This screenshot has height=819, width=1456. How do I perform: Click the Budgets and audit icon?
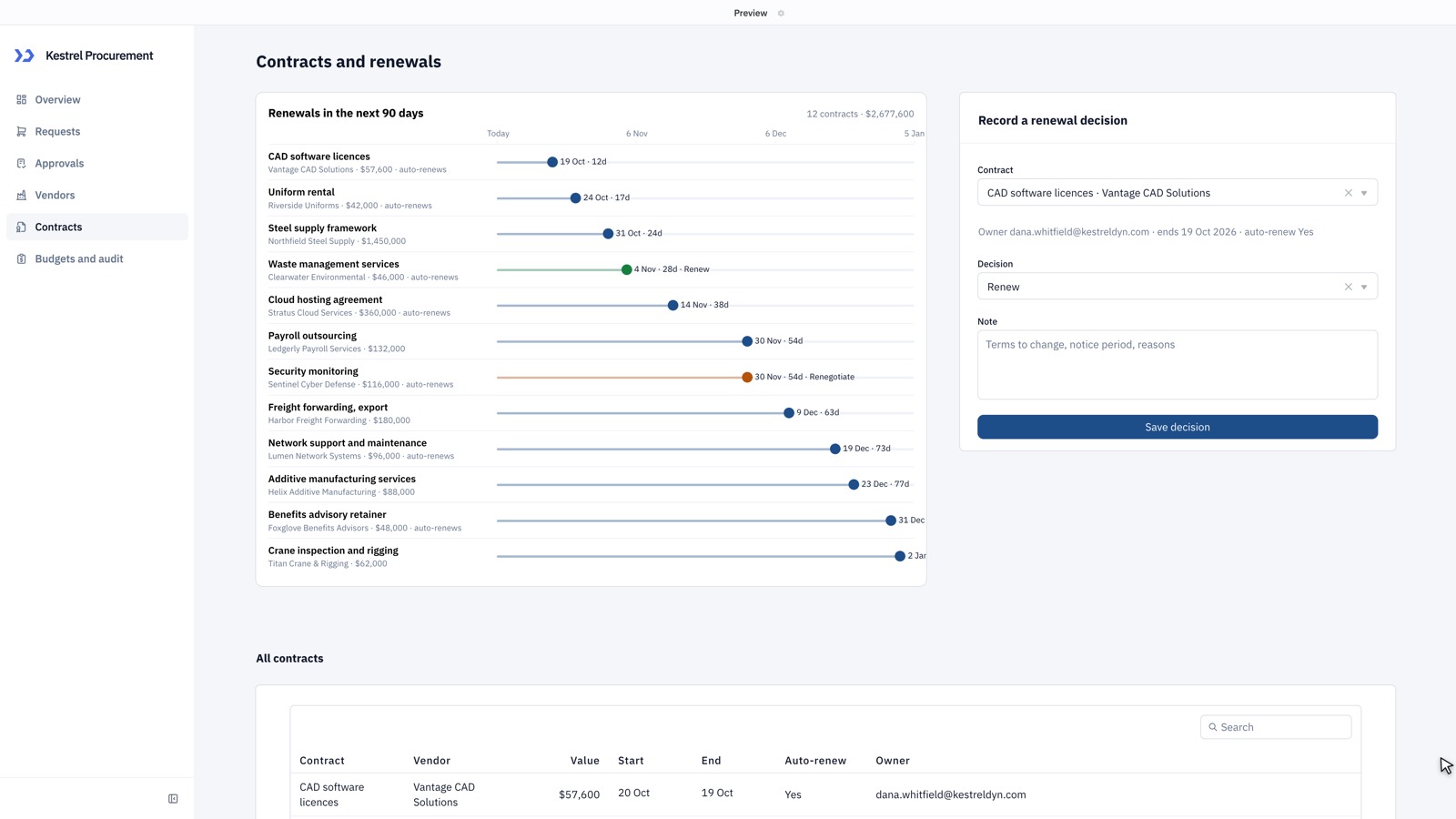point(21,259)
